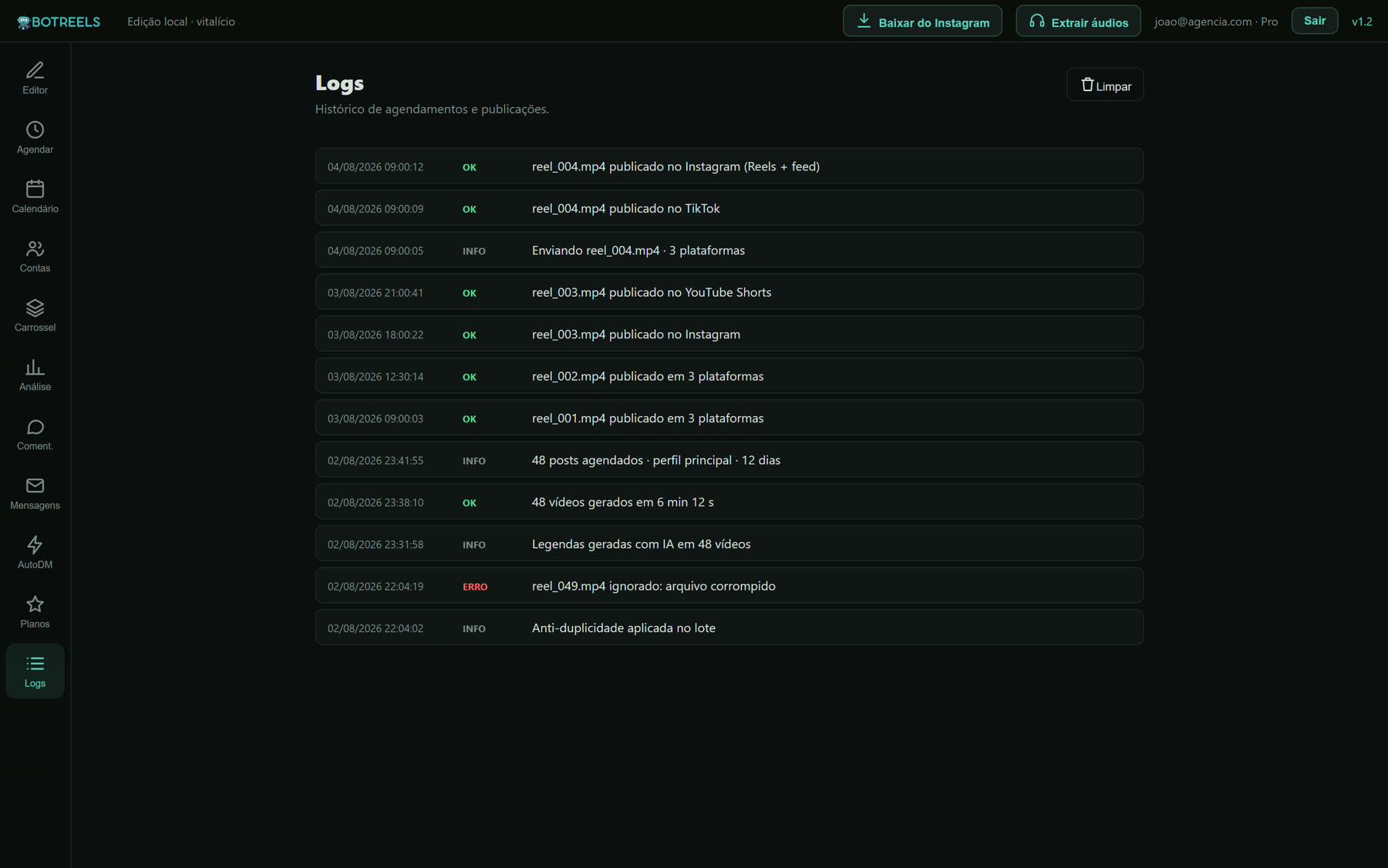This screenshot has height=868, width=1388.
Task: Select log 48 vídeos gerados em 6 min 12 s
Action: click(x=729, y=502)
